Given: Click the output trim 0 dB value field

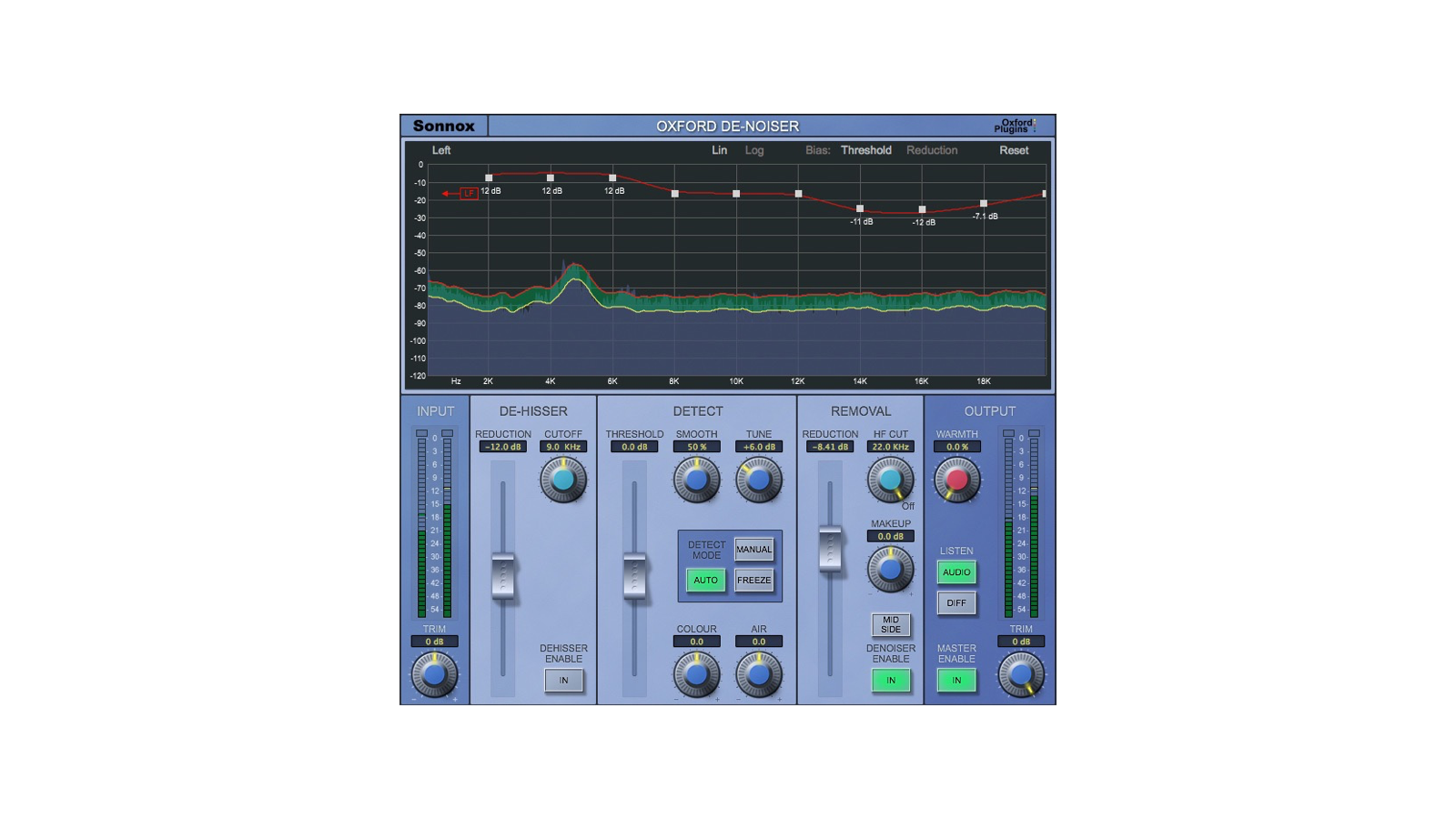Looking at the screenshot, I should 1021,642.
